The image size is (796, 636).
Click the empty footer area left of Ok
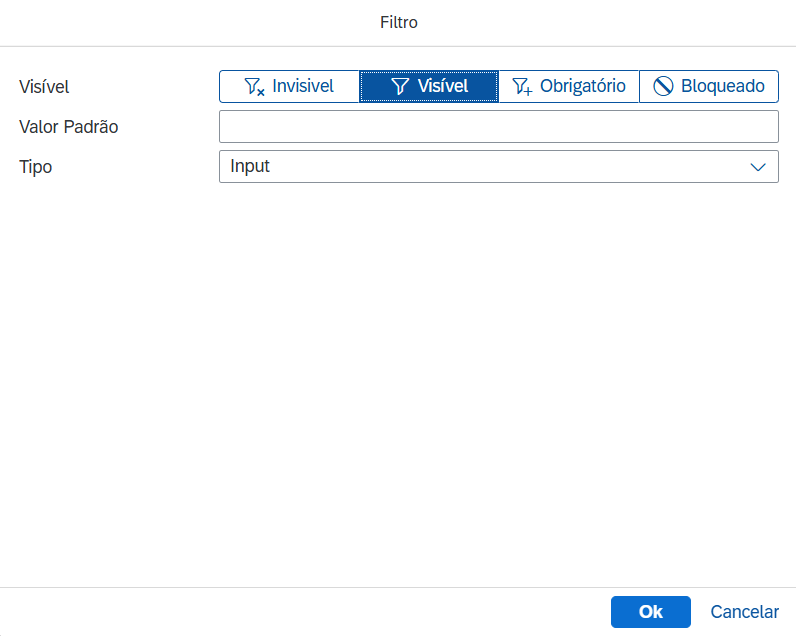[x=300, y=612]
